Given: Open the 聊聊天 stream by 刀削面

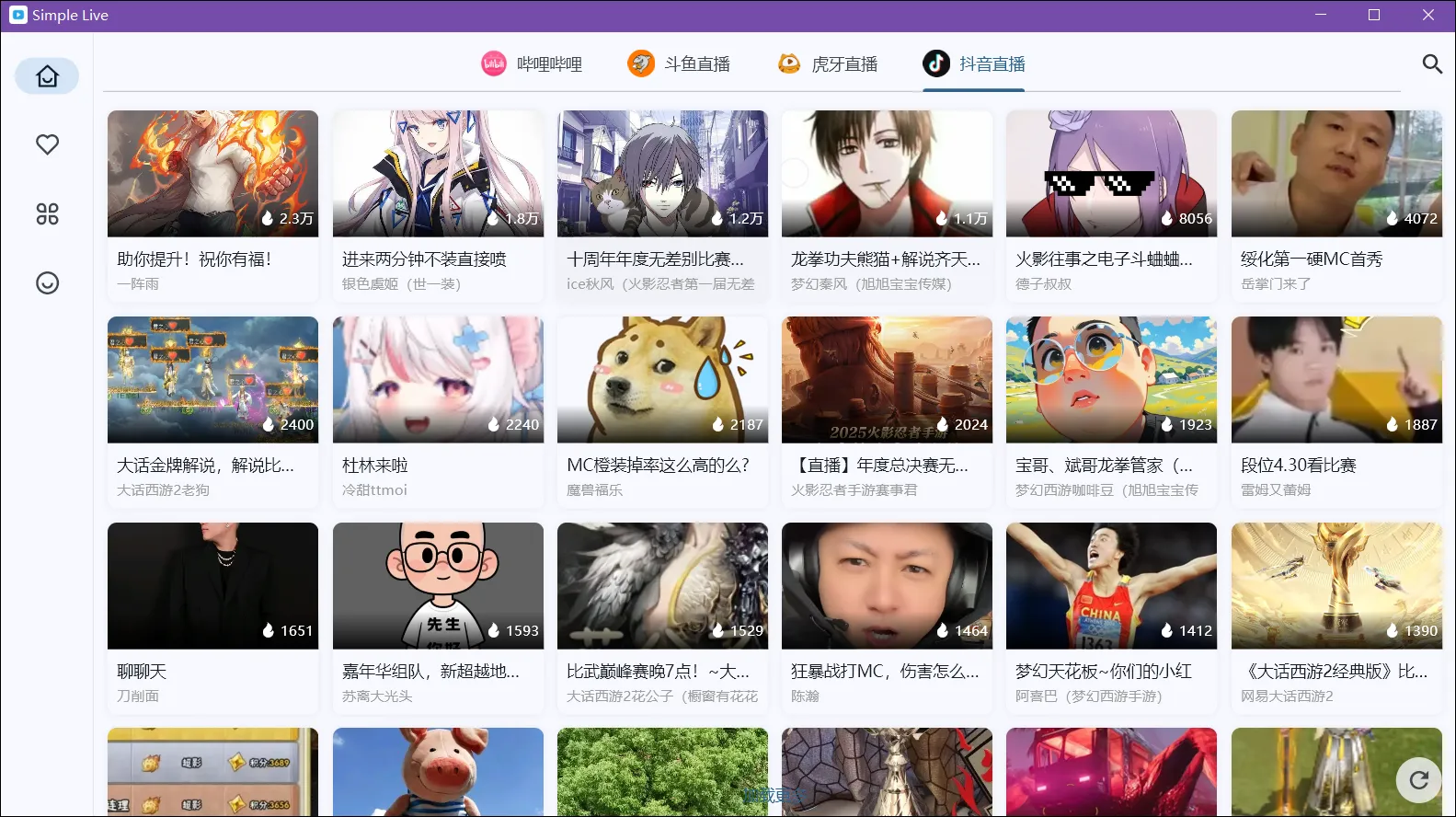Looking at the screenshot, I should point(212,586).
